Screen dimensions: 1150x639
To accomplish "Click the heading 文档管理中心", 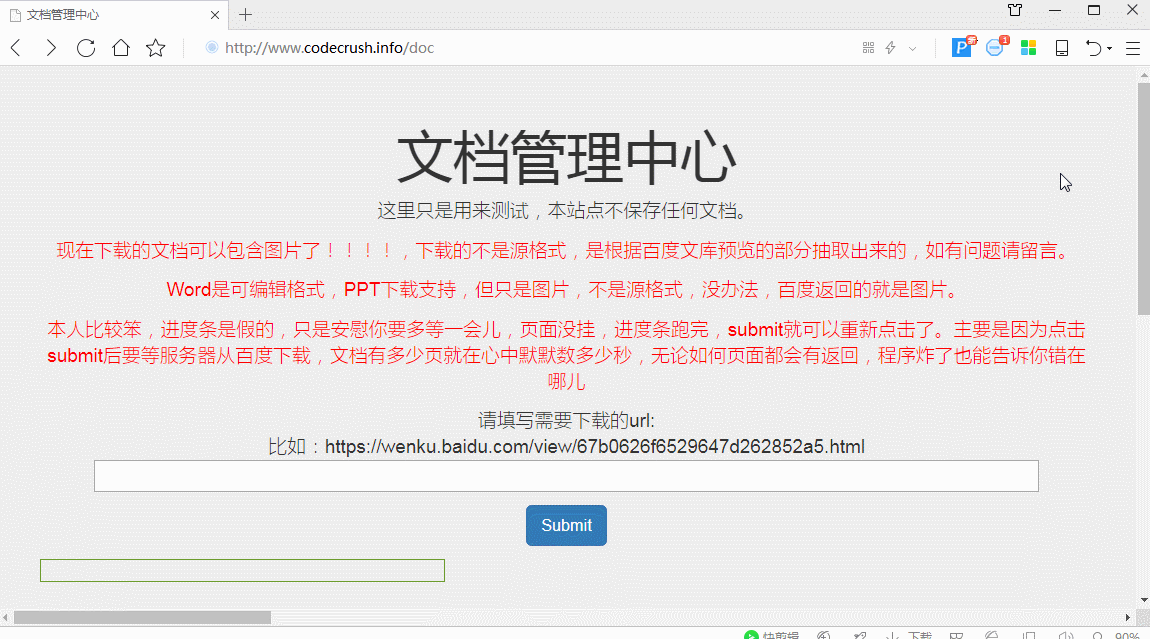I will tap(566, 157).
